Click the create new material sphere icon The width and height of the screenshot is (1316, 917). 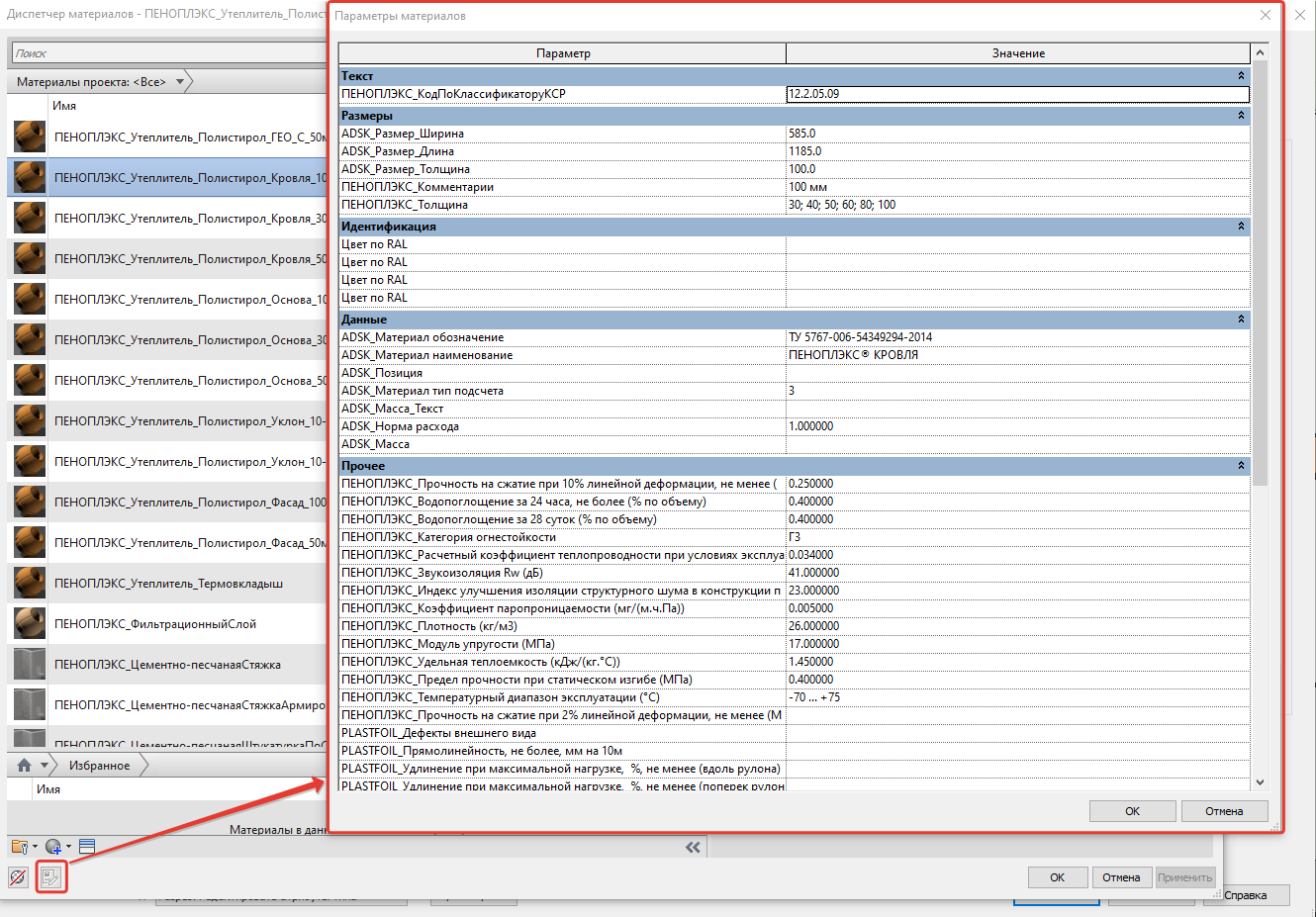53,847
